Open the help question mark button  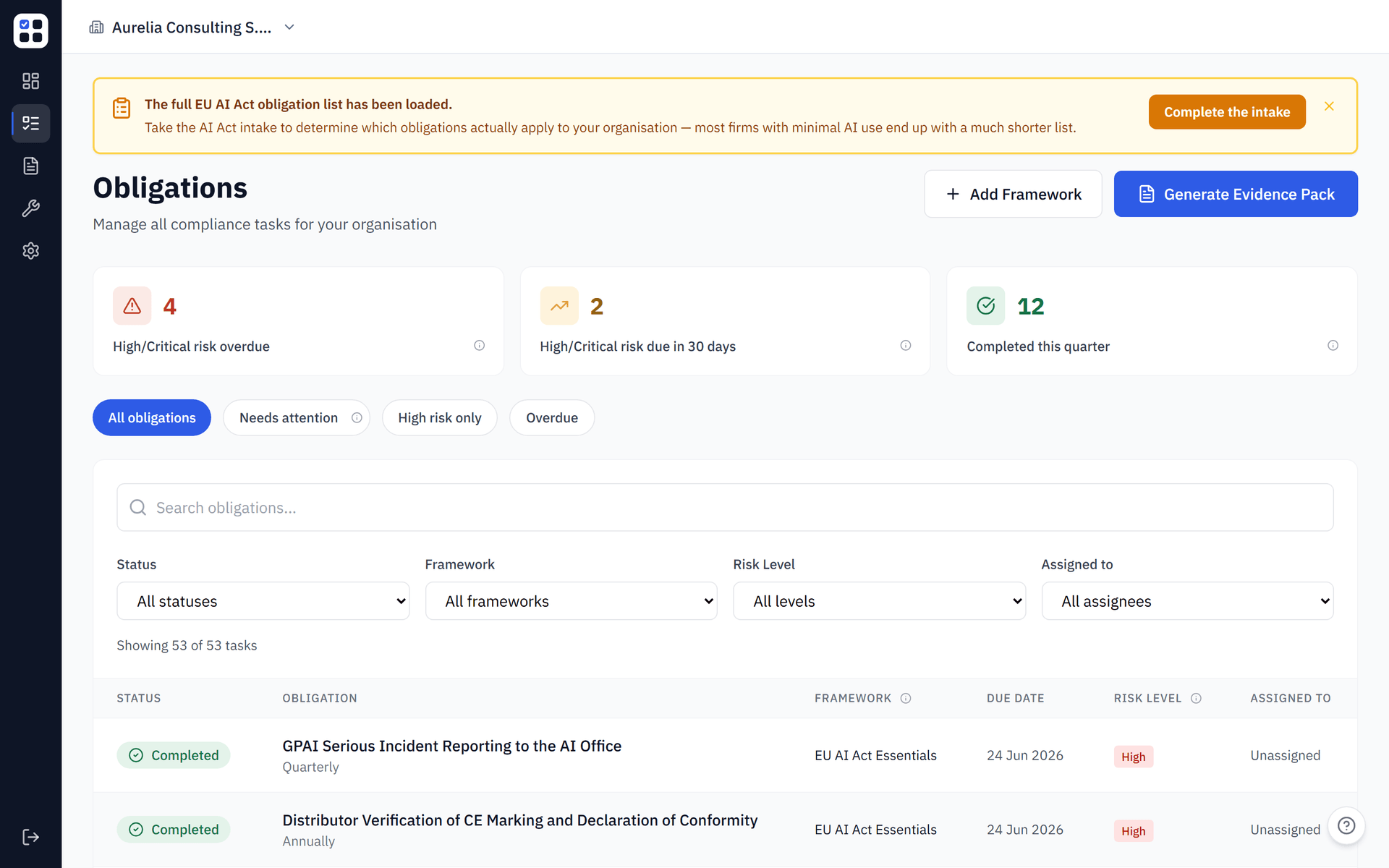[x=1346, y=825]
